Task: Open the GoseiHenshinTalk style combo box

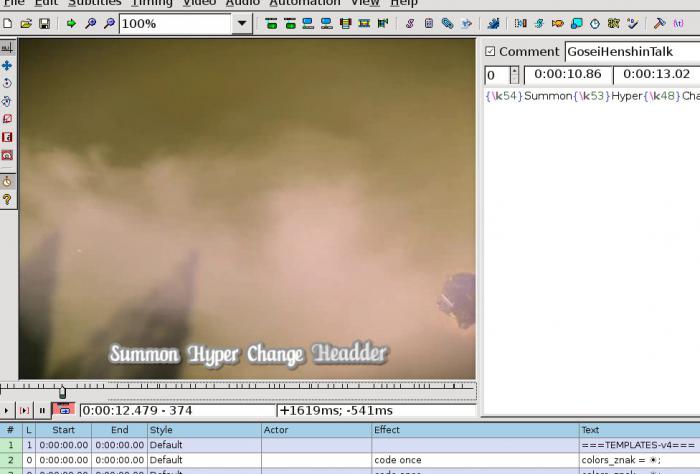Action: (x=632, y=51)
